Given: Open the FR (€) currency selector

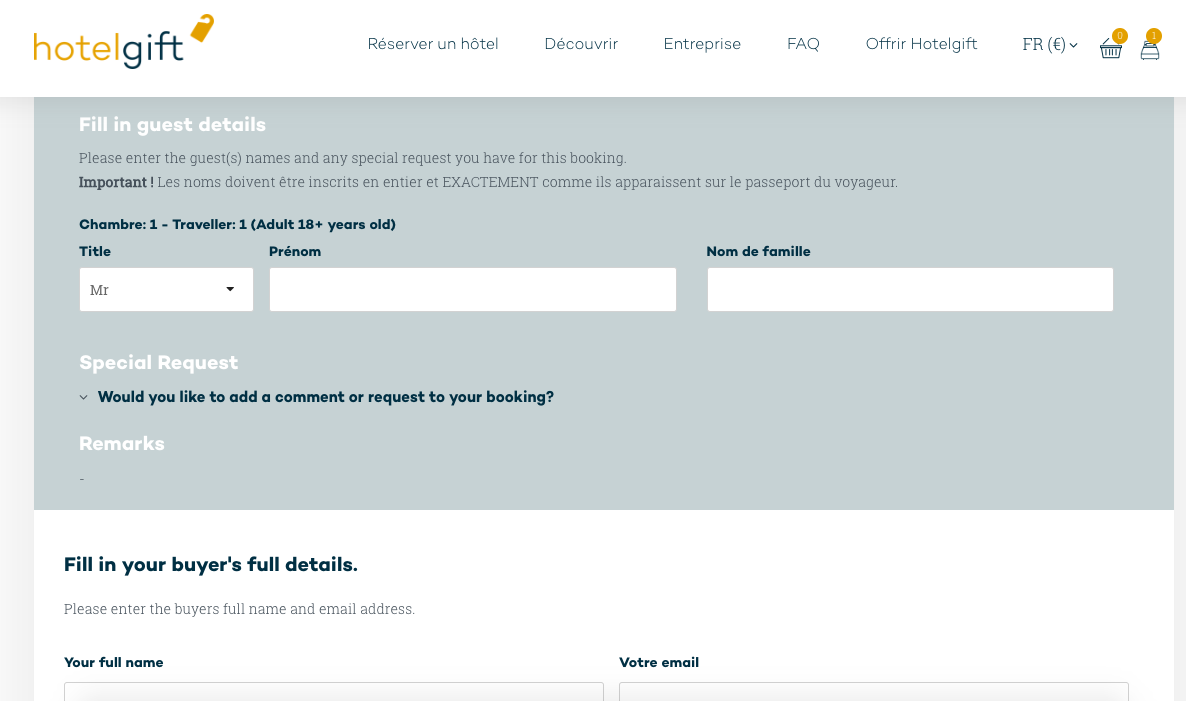Looking at the screenshot, I should [1050, 45].
